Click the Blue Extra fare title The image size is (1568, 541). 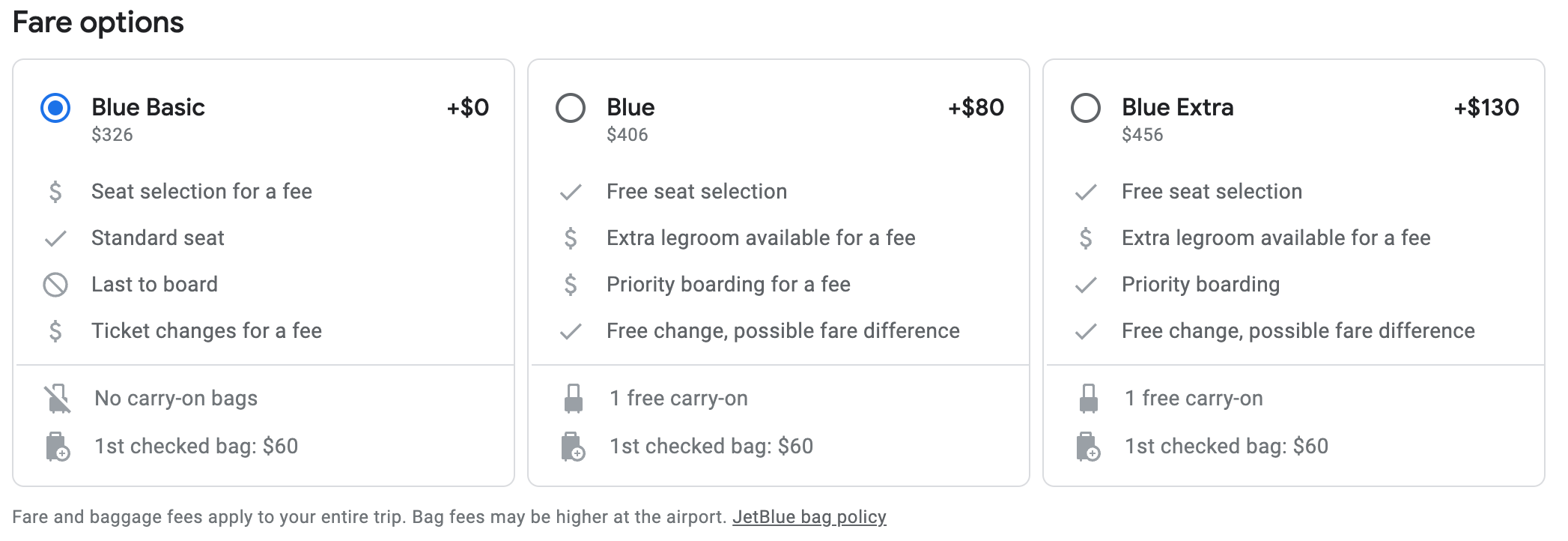coord(1177,107)
